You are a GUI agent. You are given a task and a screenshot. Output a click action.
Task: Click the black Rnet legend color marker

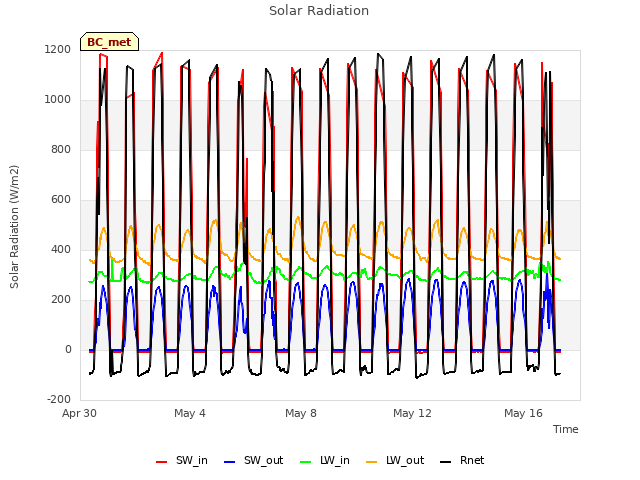446,462
